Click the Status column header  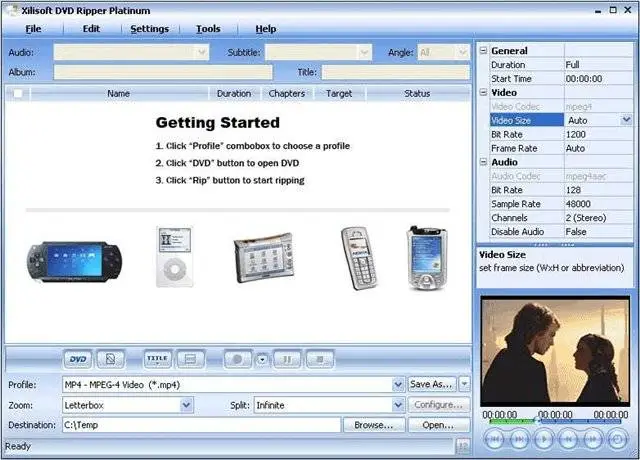417,93
